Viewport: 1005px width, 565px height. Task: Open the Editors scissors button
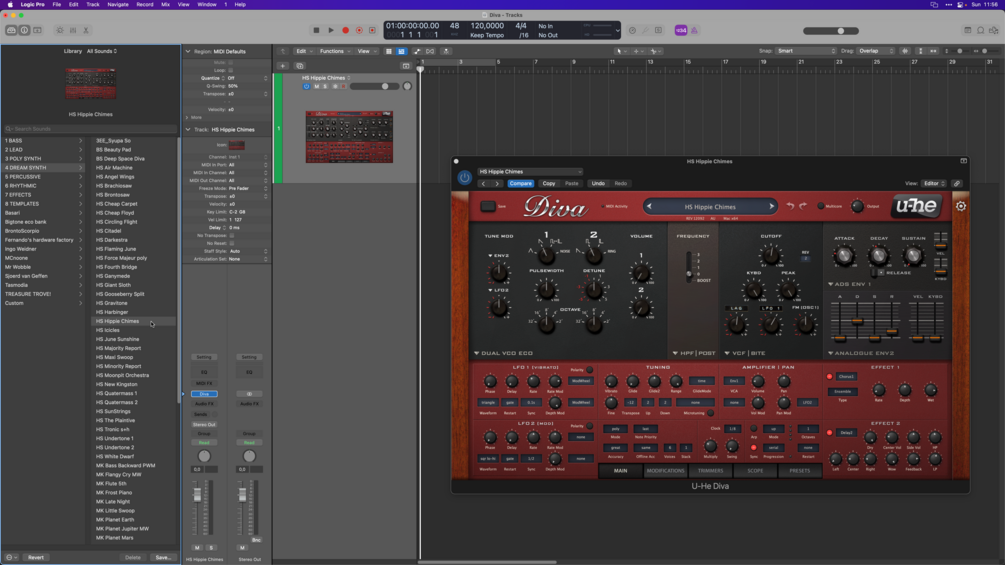[x=86, y=30]
